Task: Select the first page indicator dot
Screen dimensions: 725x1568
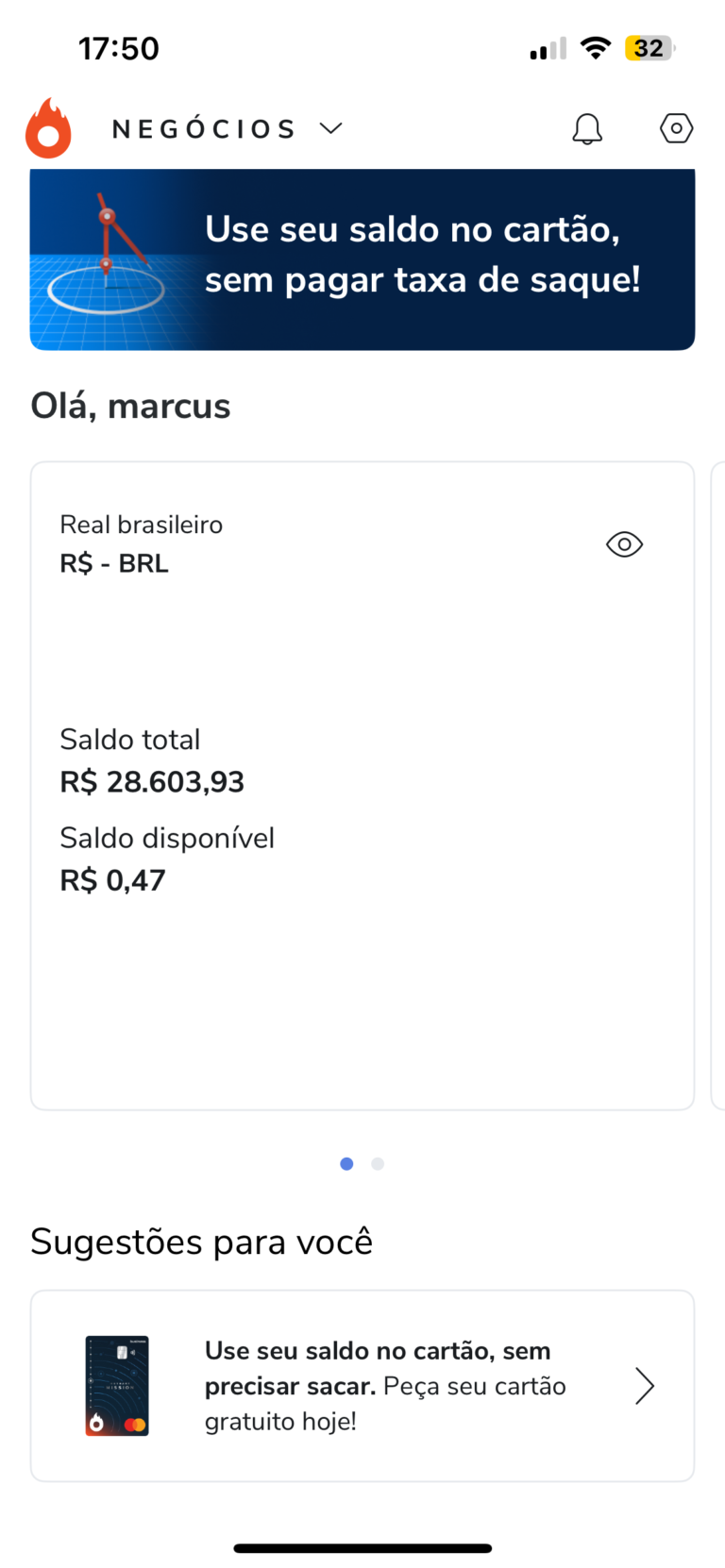Action: [346, 1164]
